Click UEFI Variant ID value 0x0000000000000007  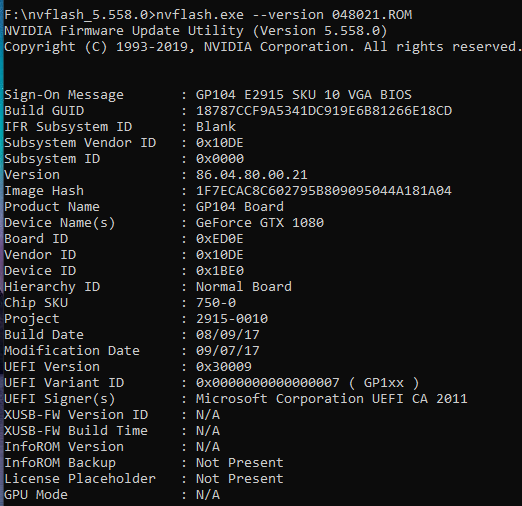coord(268,383)
